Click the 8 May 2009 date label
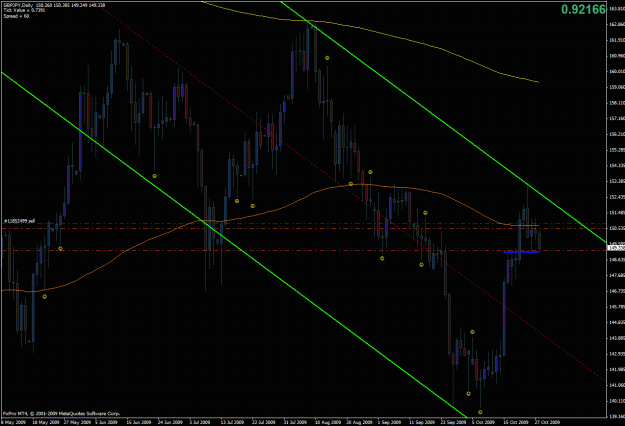 click(x=14, y=422)
